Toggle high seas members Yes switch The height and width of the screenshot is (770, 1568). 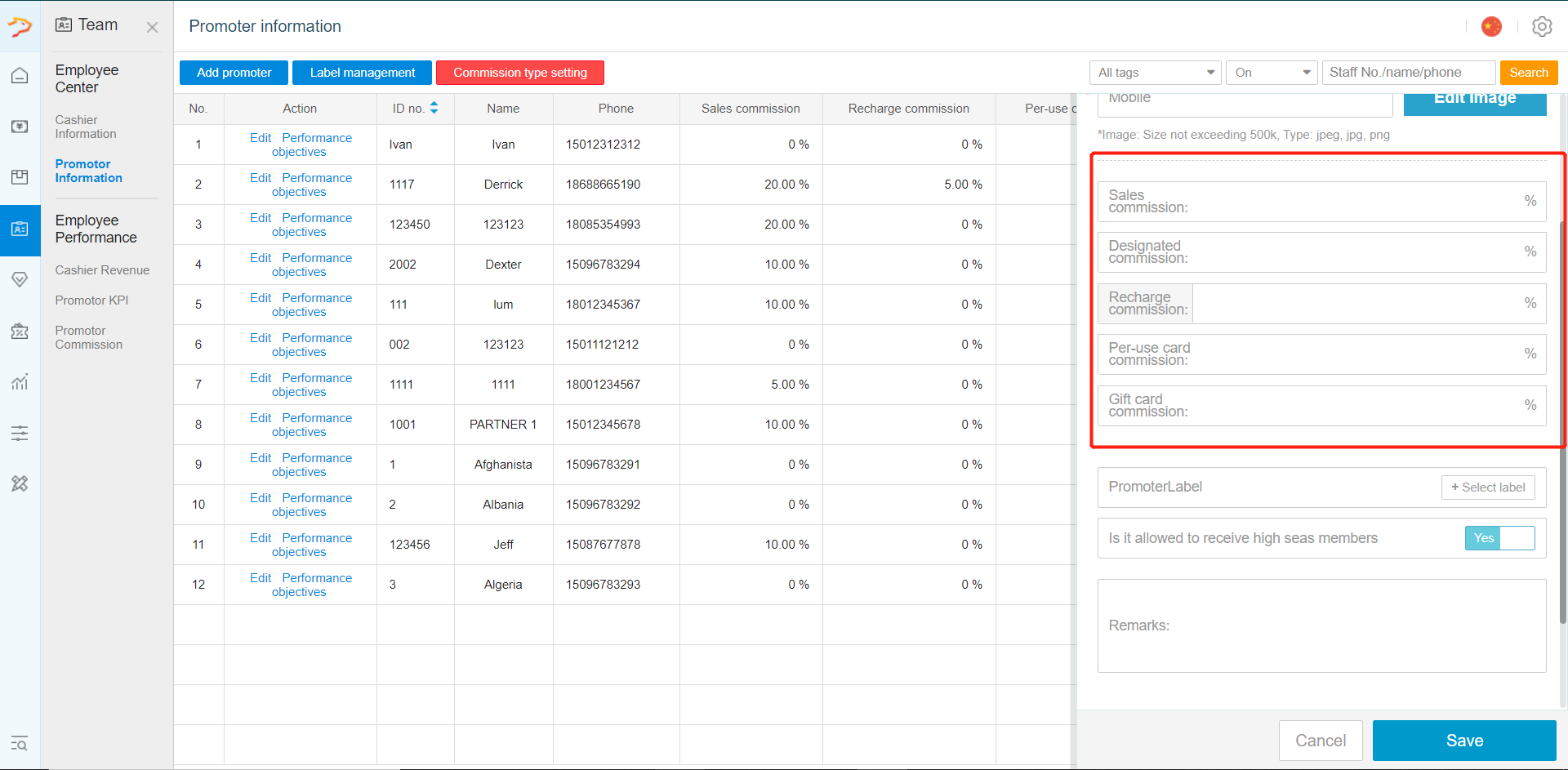[1499, 538]
